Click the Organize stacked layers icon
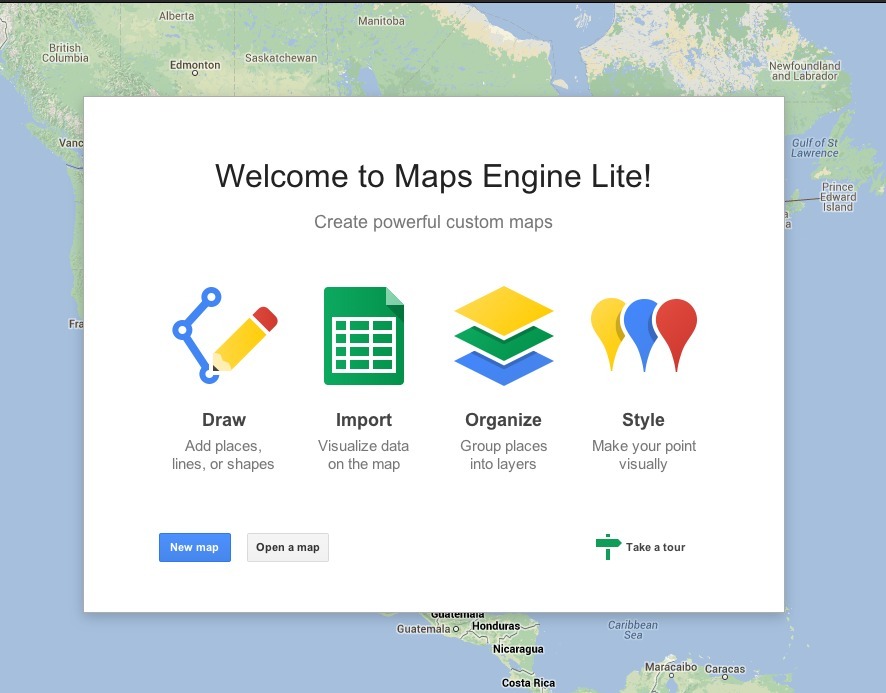 [503, 336]
